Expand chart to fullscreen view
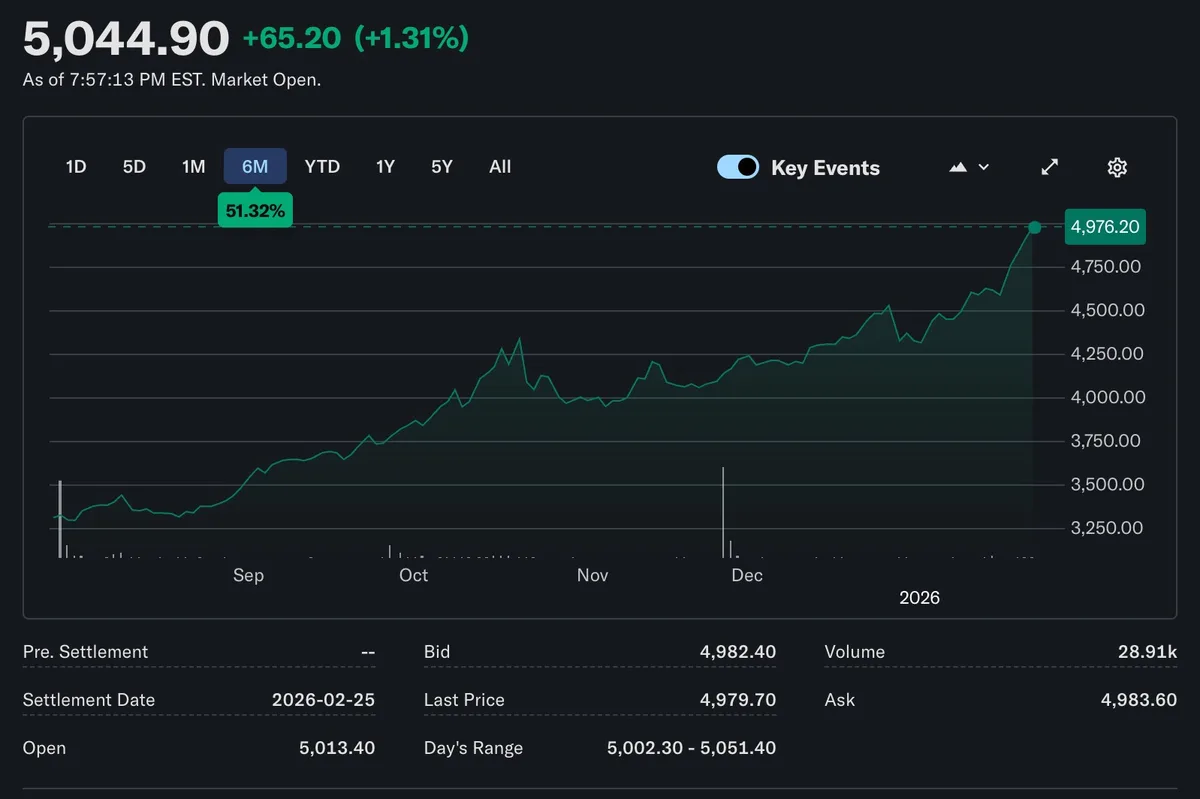The height and width of the screenshot is (799, 1200). [x=1049, y=167]
